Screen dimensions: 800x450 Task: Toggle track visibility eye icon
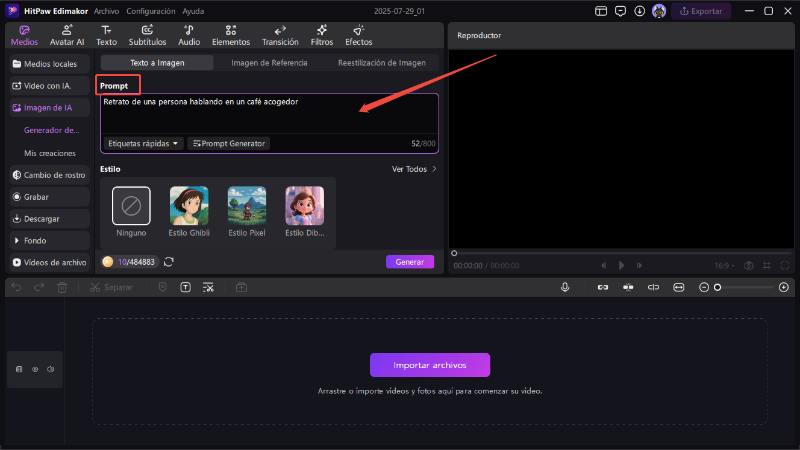click(35, 369)
